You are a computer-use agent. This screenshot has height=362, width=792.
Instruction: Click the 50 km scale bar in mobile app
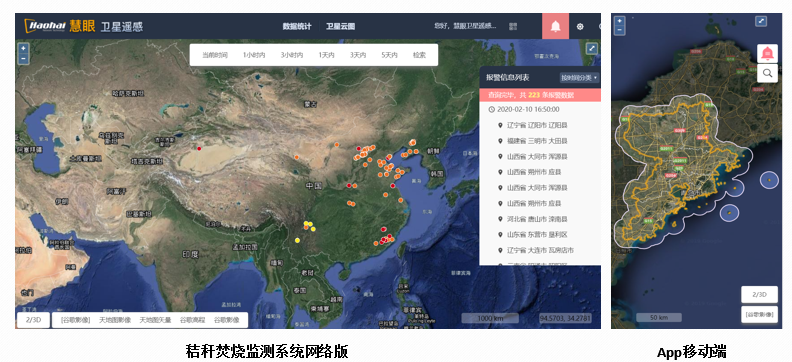coord(659,318)
